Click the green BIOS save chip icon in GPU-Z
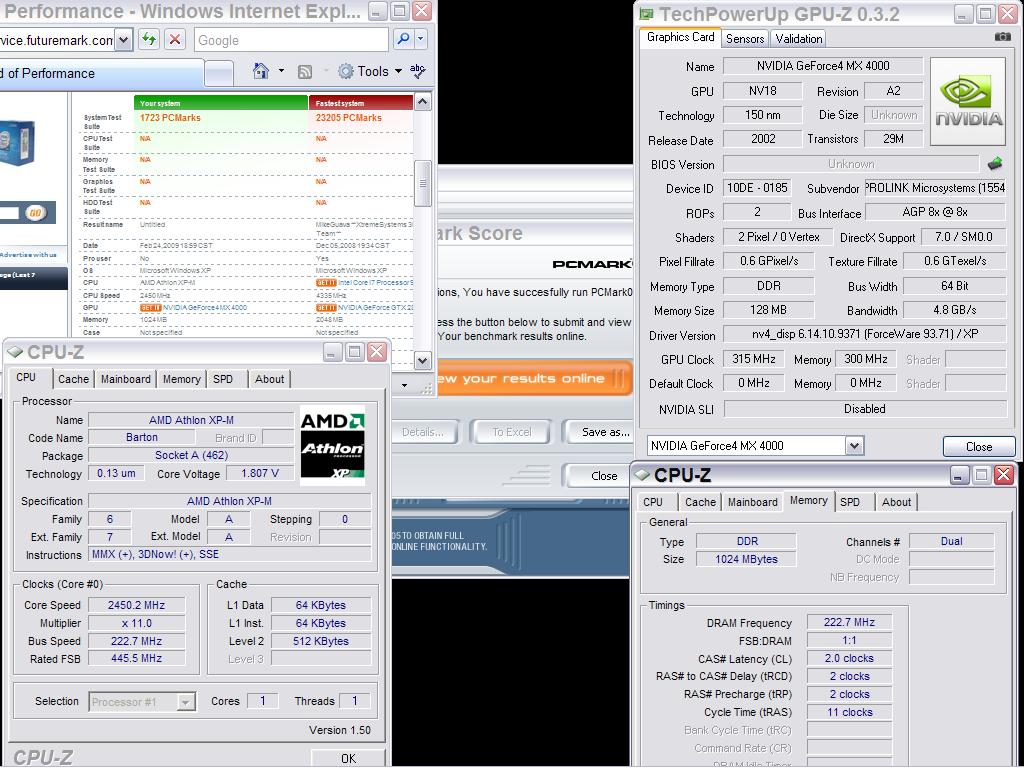The height and width of the screenshot is (768, 1024). 995,163
